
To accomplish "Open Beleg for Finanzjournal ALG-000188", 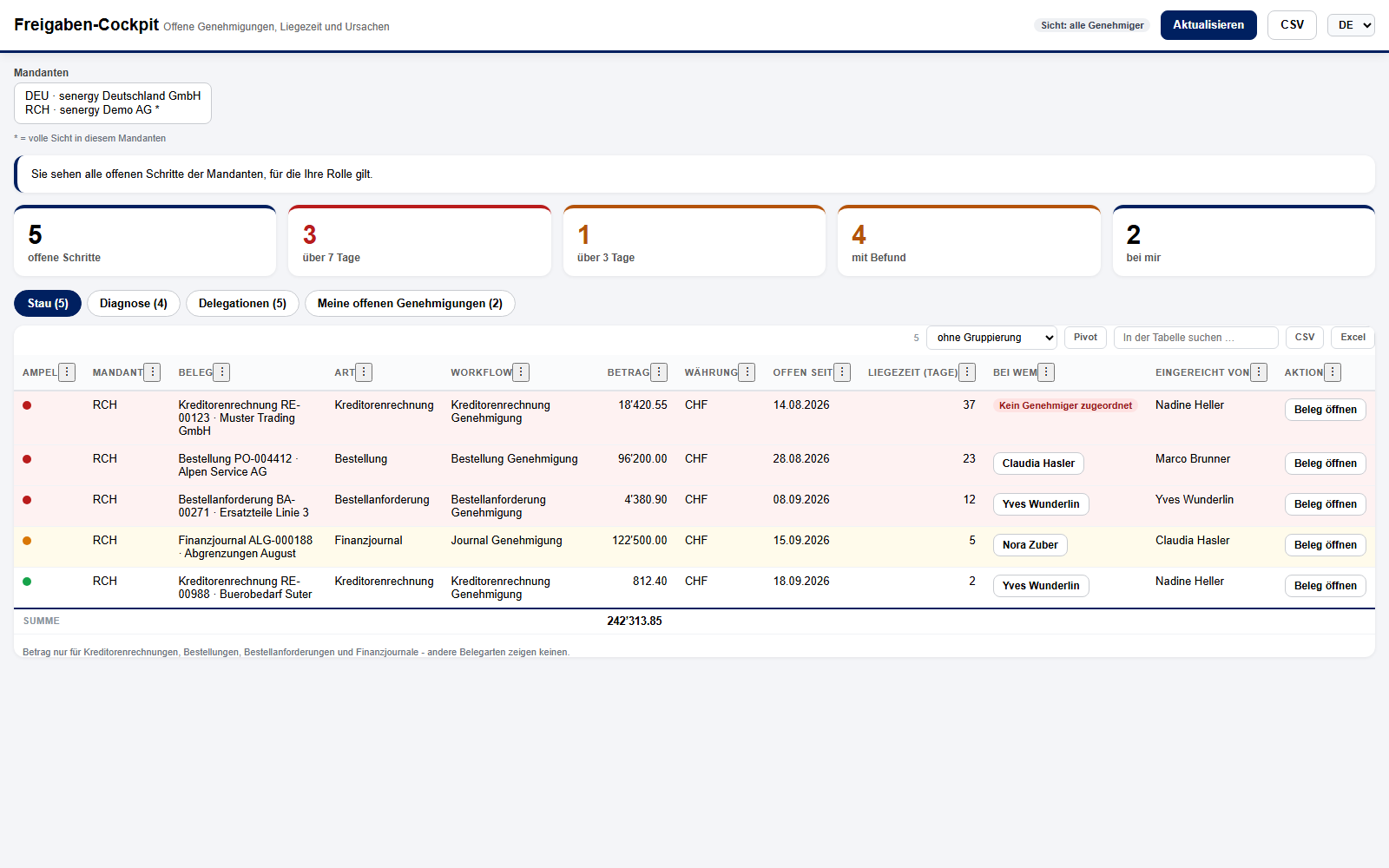I will coord(1325,545).
